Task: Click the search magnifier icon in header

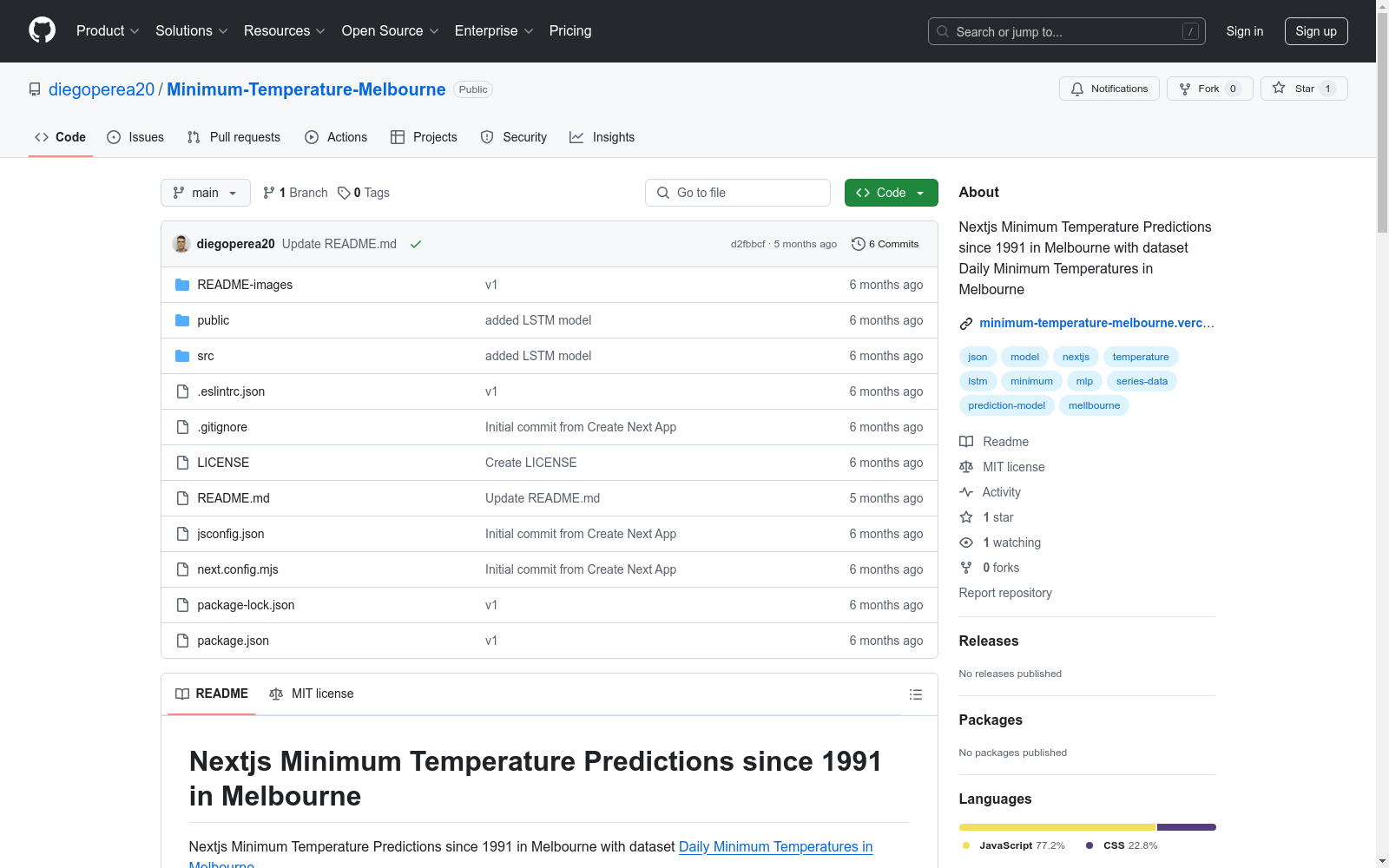Action: [943, 31]
